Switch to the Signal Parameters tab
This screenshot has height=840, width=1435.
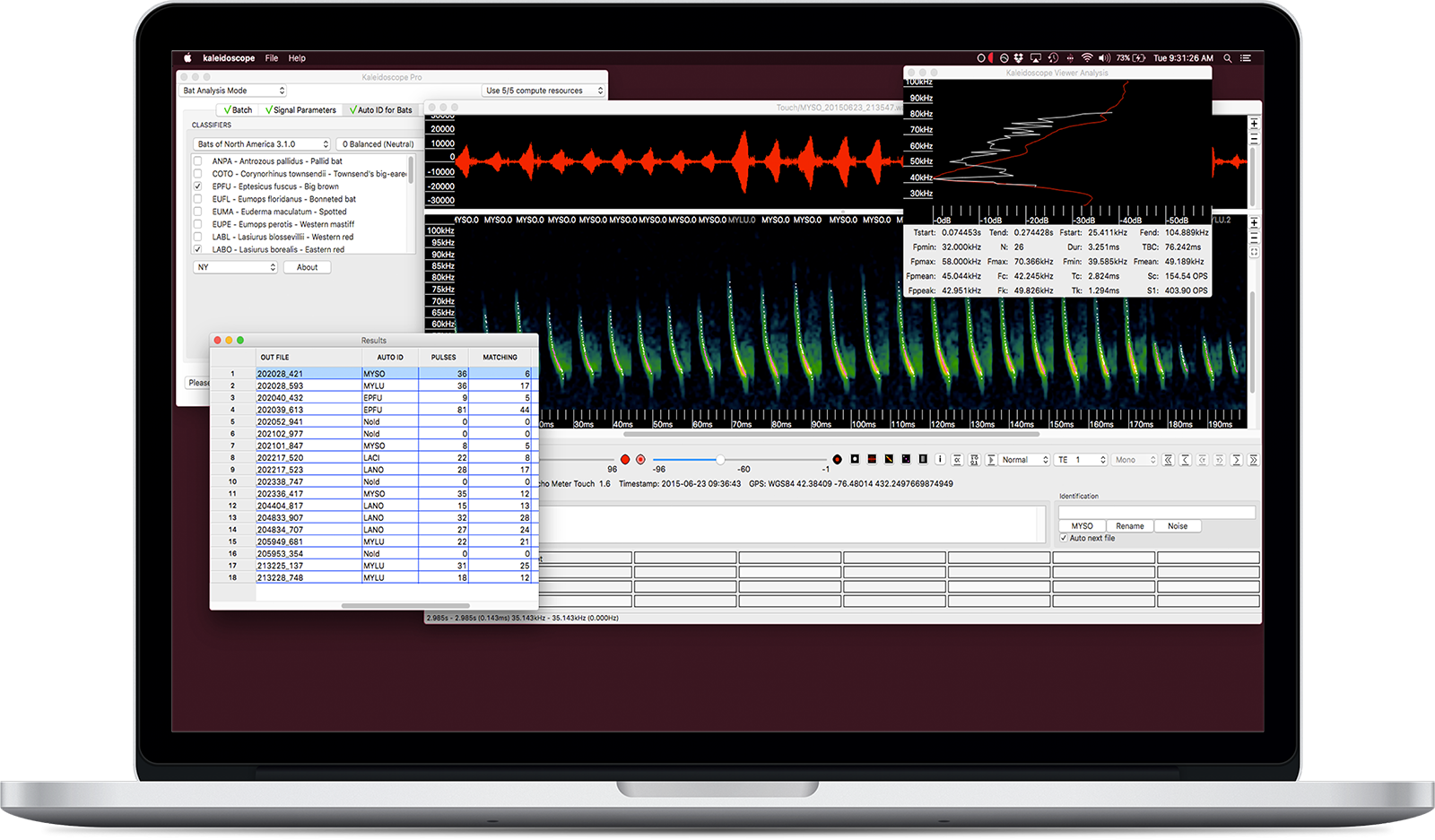pyautogui.click(x=300, y=110)
